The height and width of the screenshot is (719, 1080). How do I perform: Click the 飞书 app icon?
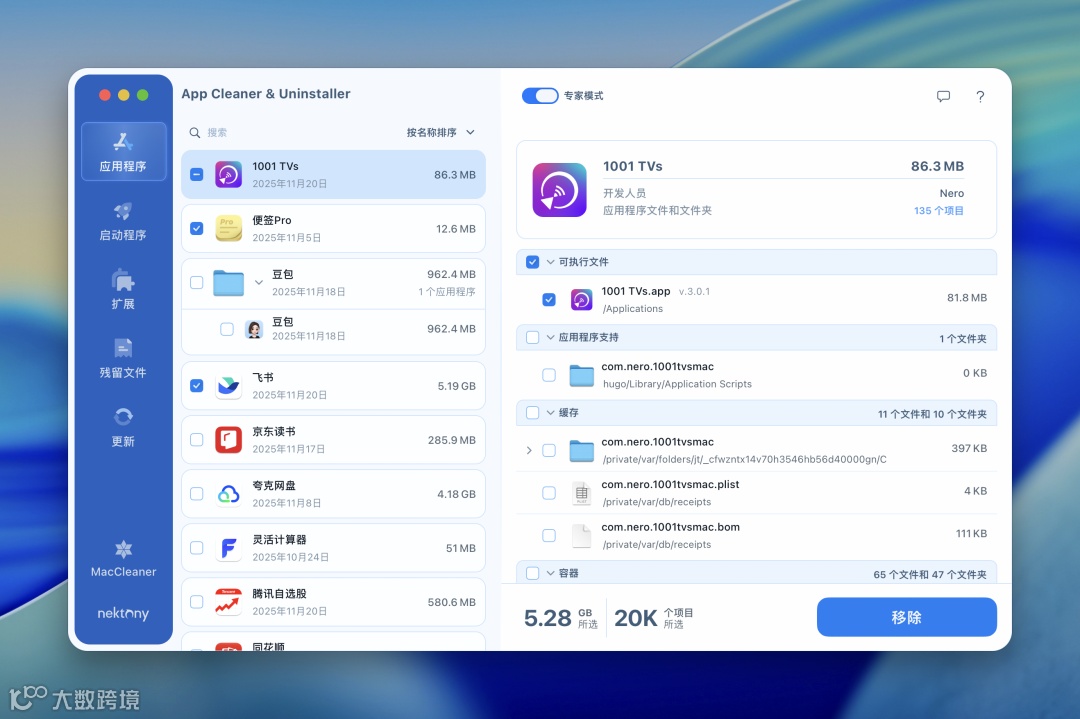click(x=229, y=386)
